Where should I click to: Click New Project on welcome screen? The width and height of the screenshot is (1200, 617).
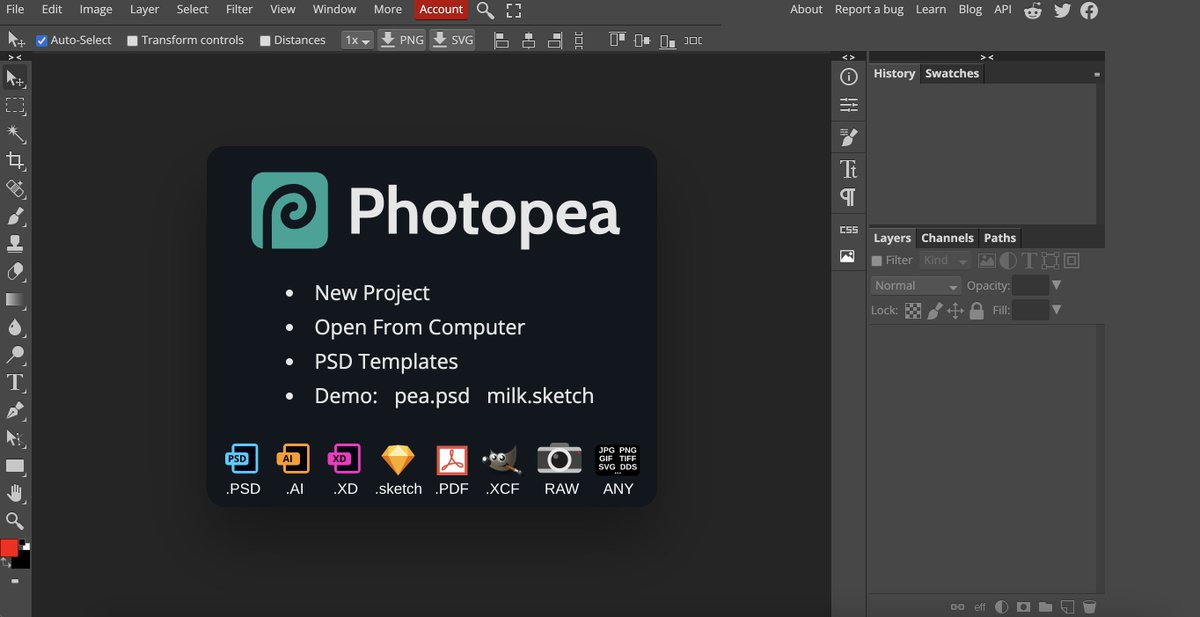(x=372, y=293)
